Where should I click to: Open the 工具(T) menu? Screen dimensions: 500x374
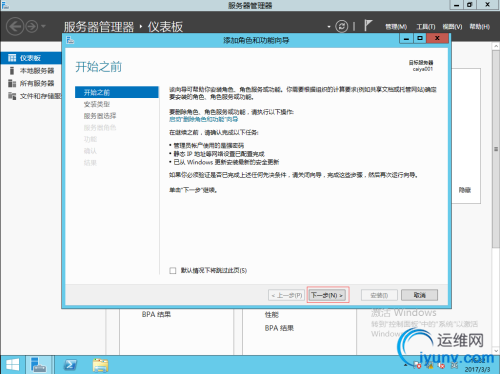pos(426,27)
